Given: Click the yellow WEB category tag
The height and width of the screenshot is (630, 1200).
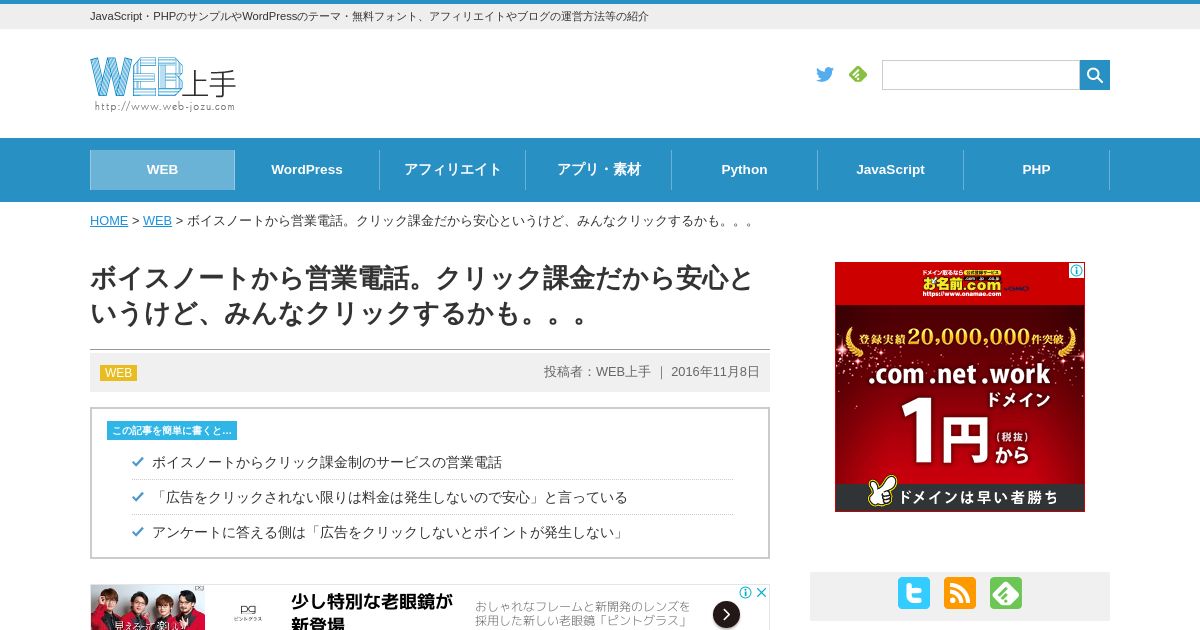Looking at the screenshot, I should [118, 373].
